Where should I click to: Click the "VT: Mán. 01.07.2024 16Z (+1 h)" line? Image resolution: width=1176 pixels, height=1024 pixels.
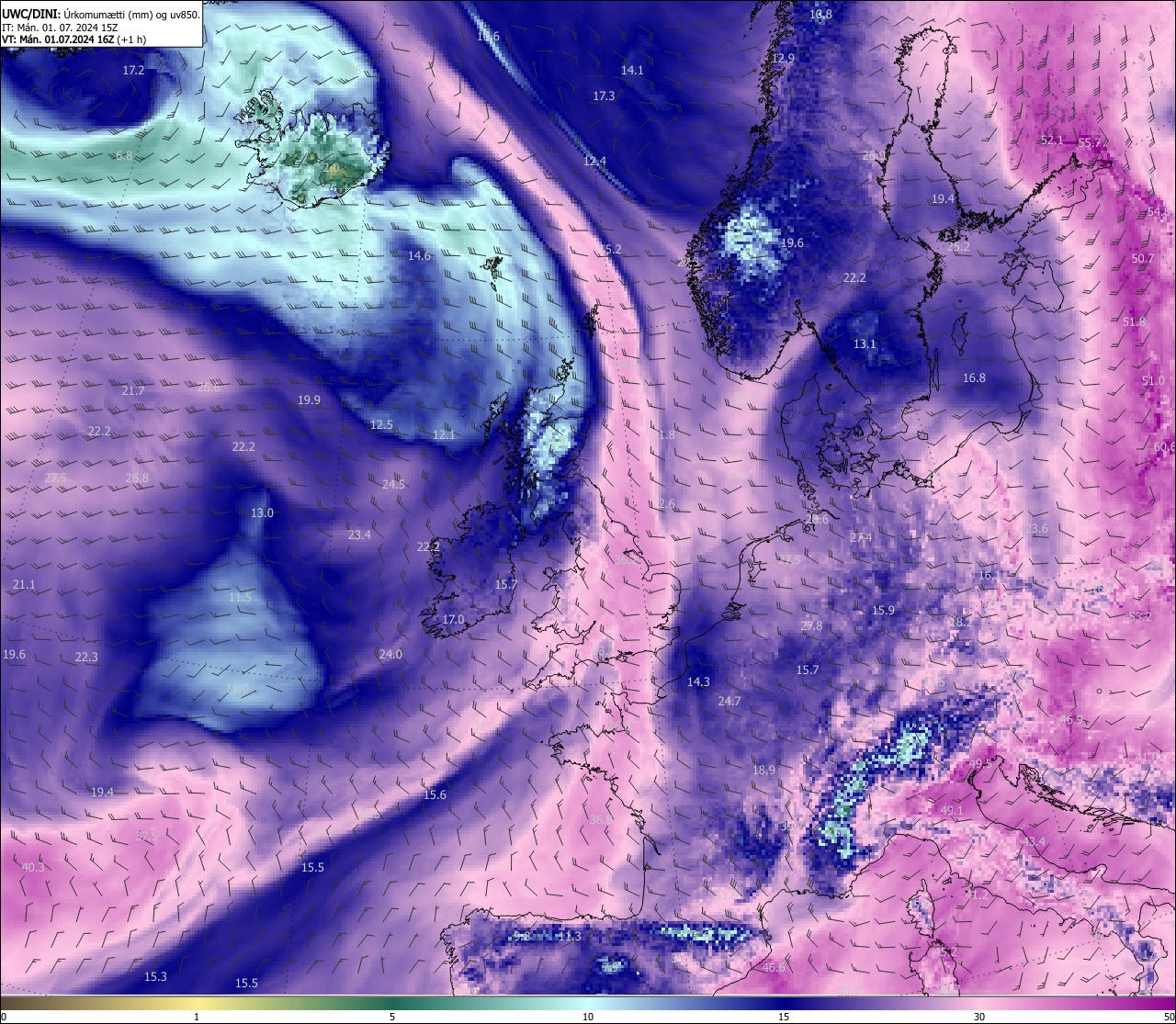coord(73,39)
